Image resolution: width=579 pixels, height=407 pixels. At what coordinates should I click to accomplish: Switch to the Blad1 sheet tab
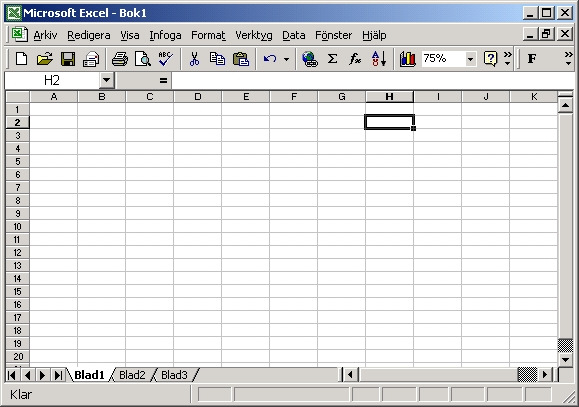click(89, 375)
